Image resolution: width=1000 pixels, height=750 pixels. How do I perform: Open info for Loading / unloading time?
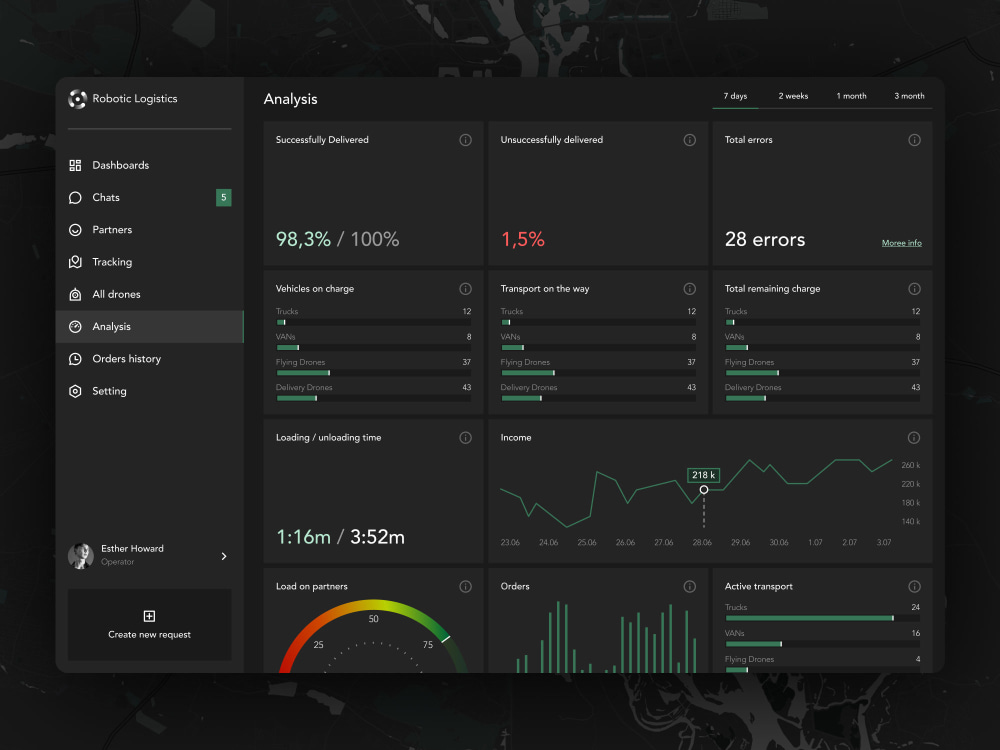click(466, 438)
